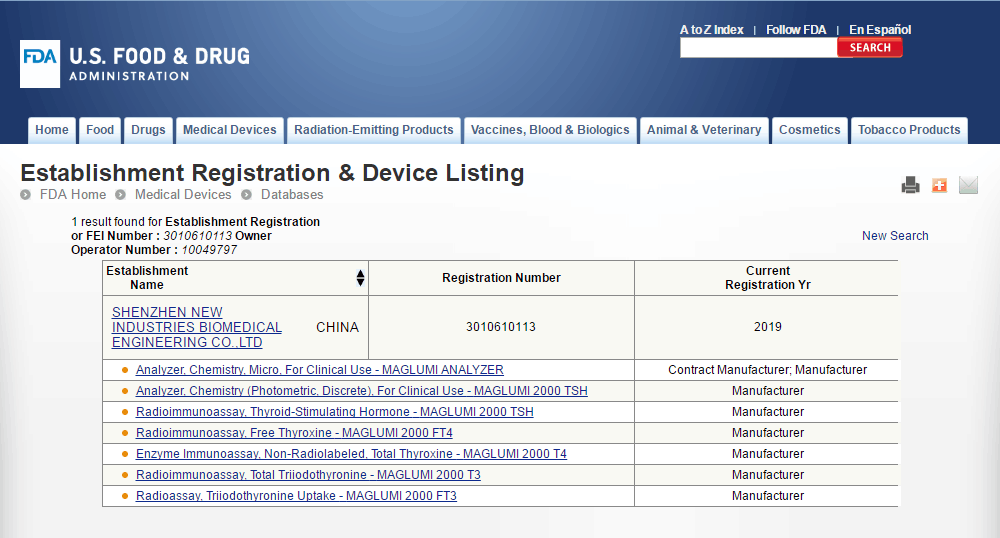The image size is (1000, 538).
Task: Open Vaccines, Blood & Biologics tab
Action: click(x=550, y=130)
